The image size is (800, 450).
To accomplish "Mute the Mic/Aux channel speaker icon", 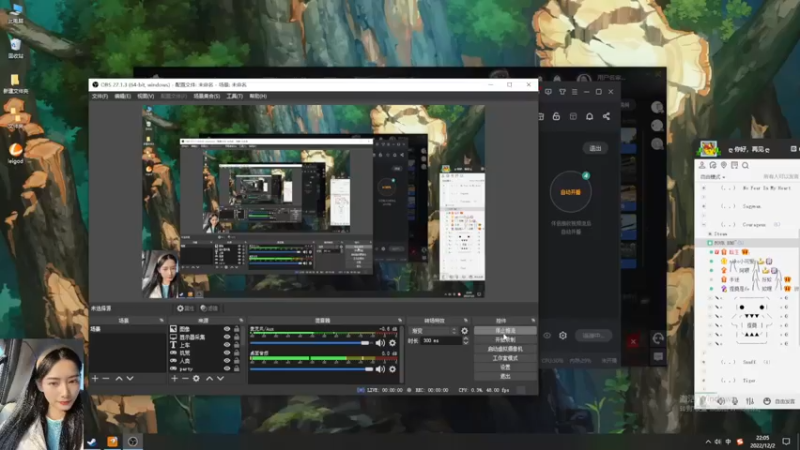I will point(380,343).
